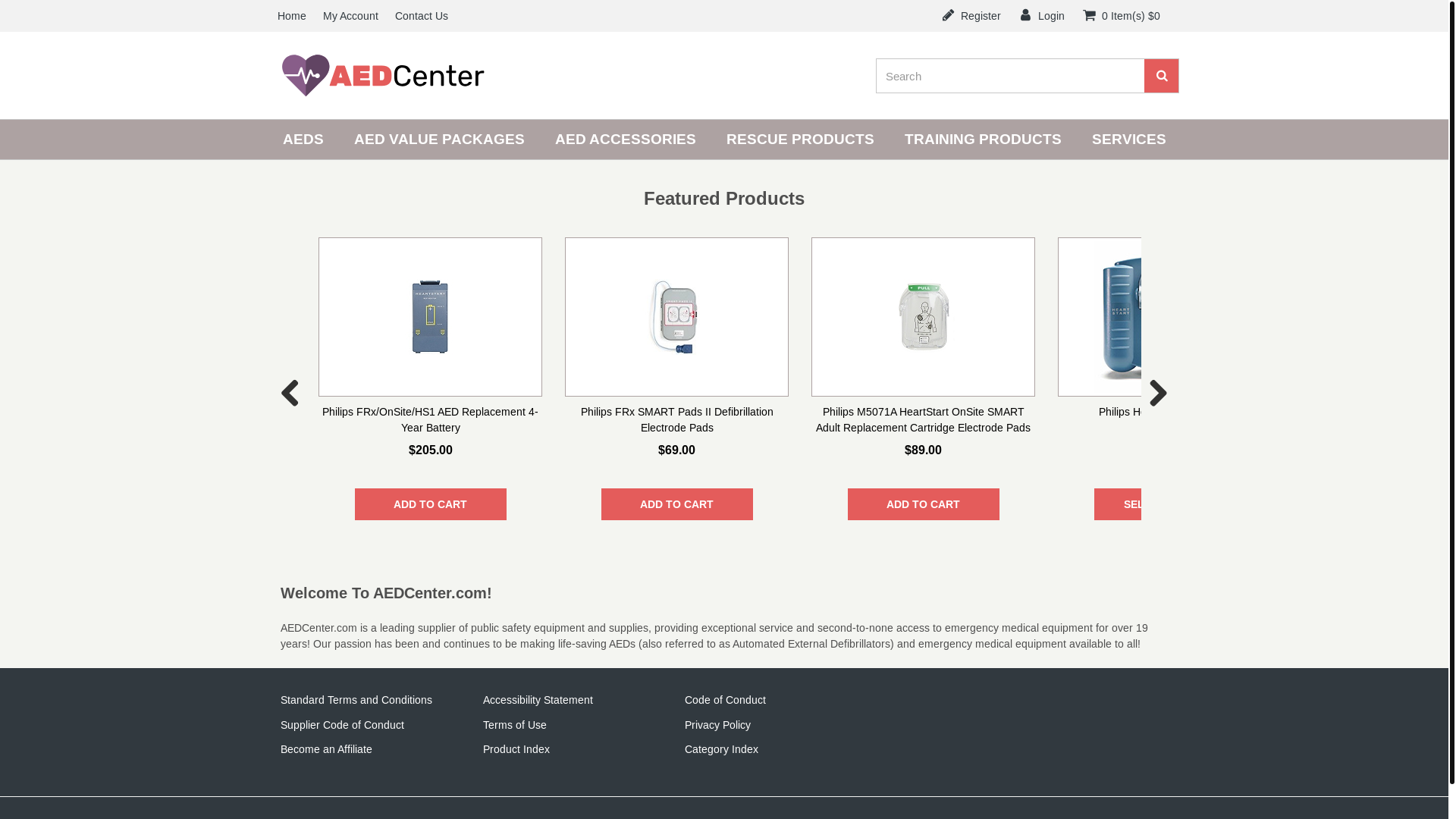Viewport: 1456px width, 819px height.
Task: Open Category Index
Action: coord(721,749)
